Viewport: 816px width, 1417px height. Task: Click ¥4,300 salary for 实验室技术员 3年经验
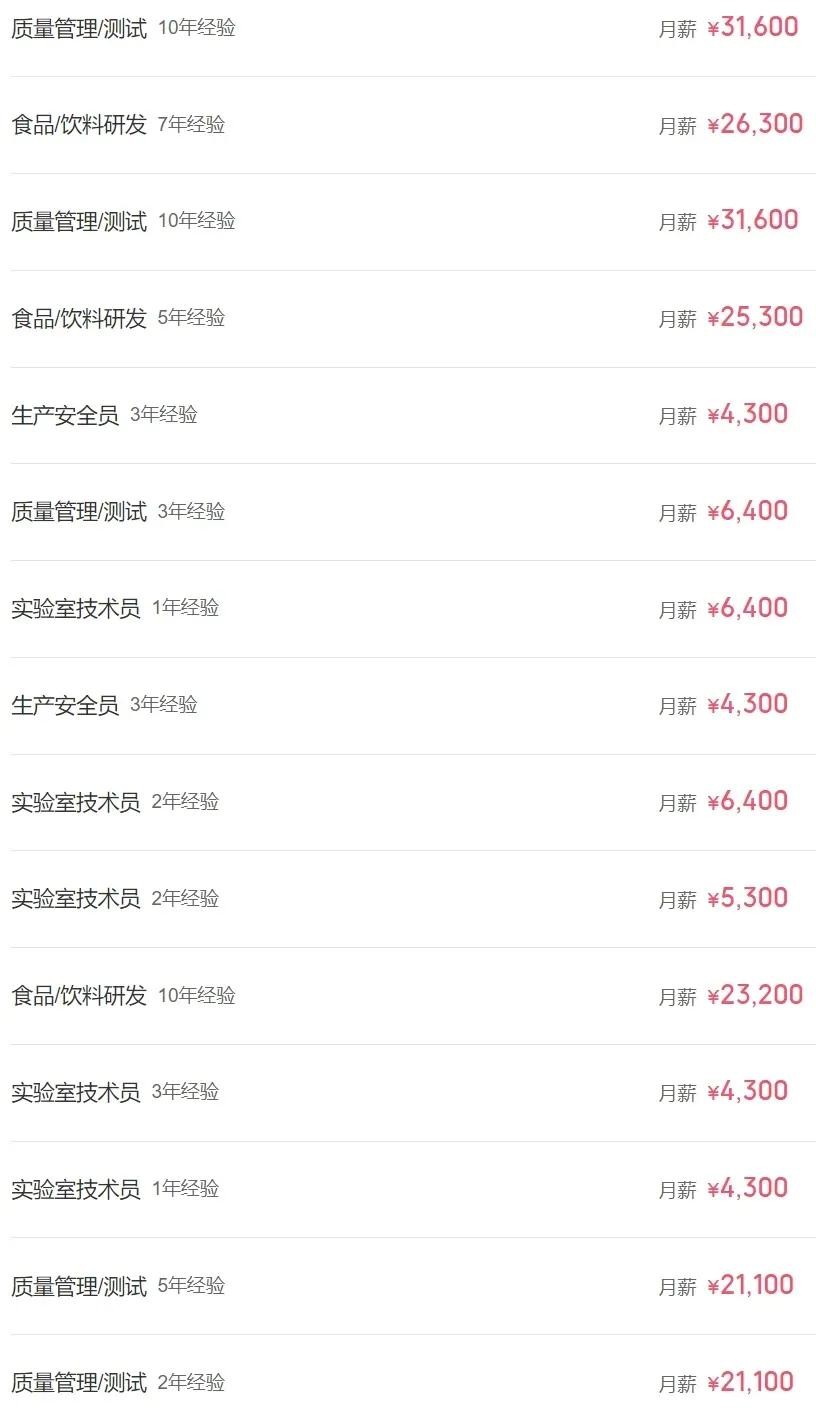click(x=747, y=1091)
